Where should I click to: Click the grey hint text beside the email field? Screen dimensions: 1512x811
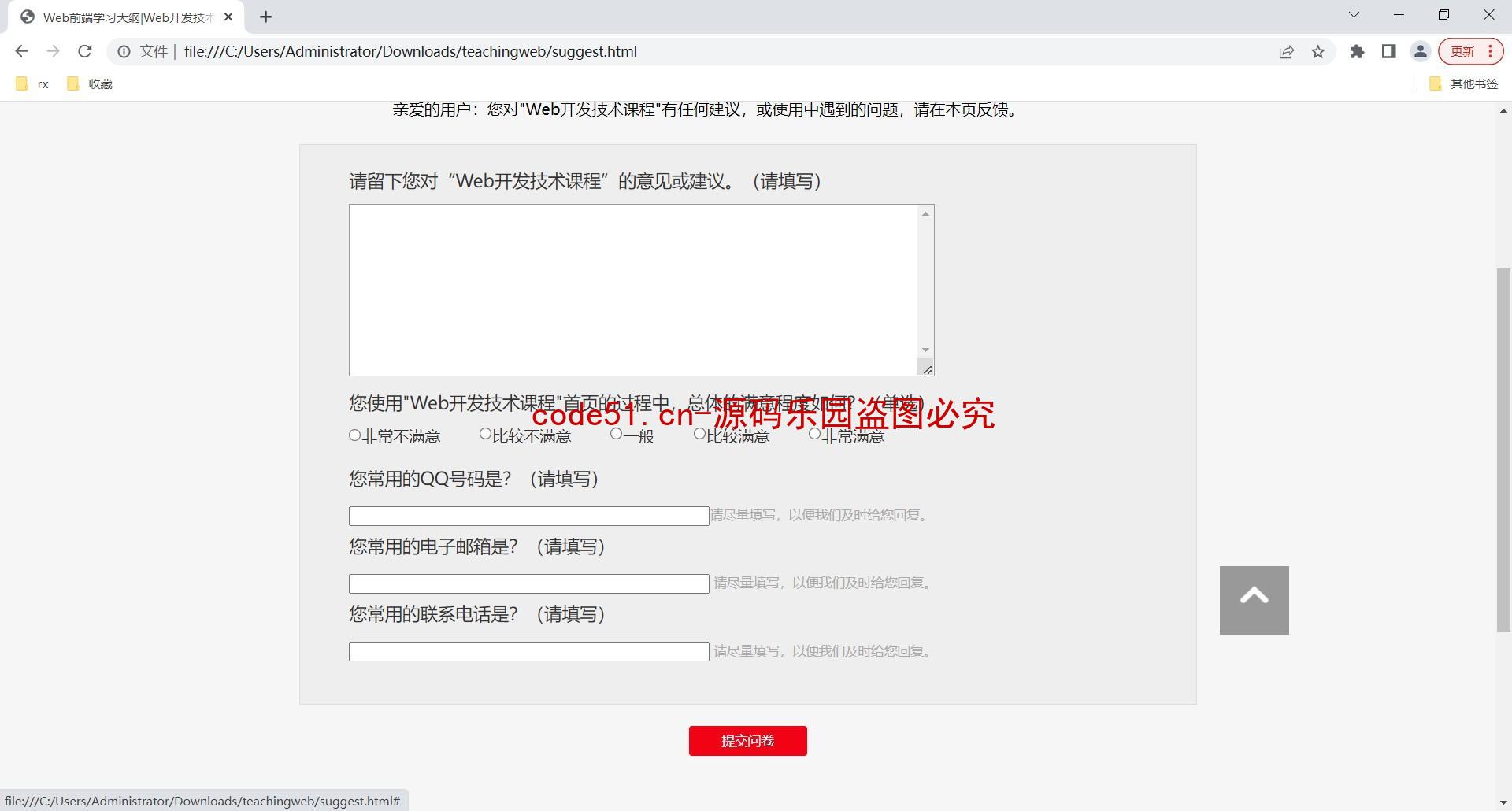[x=825, y=583]
